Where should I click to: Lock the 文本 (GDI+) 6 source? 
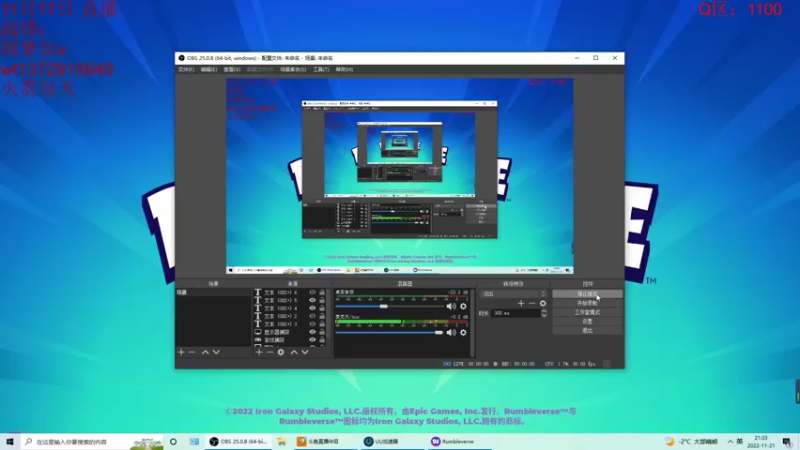[322, 292]
